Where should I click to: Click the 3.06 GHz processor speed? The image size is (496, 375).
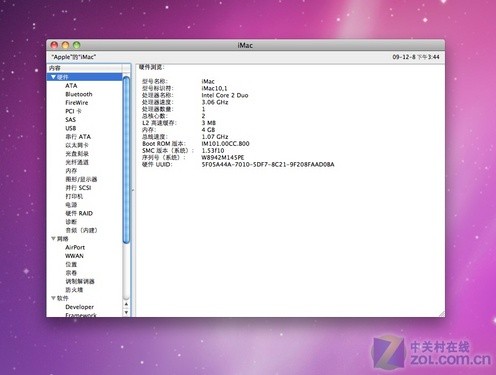[x=215, y=102]
